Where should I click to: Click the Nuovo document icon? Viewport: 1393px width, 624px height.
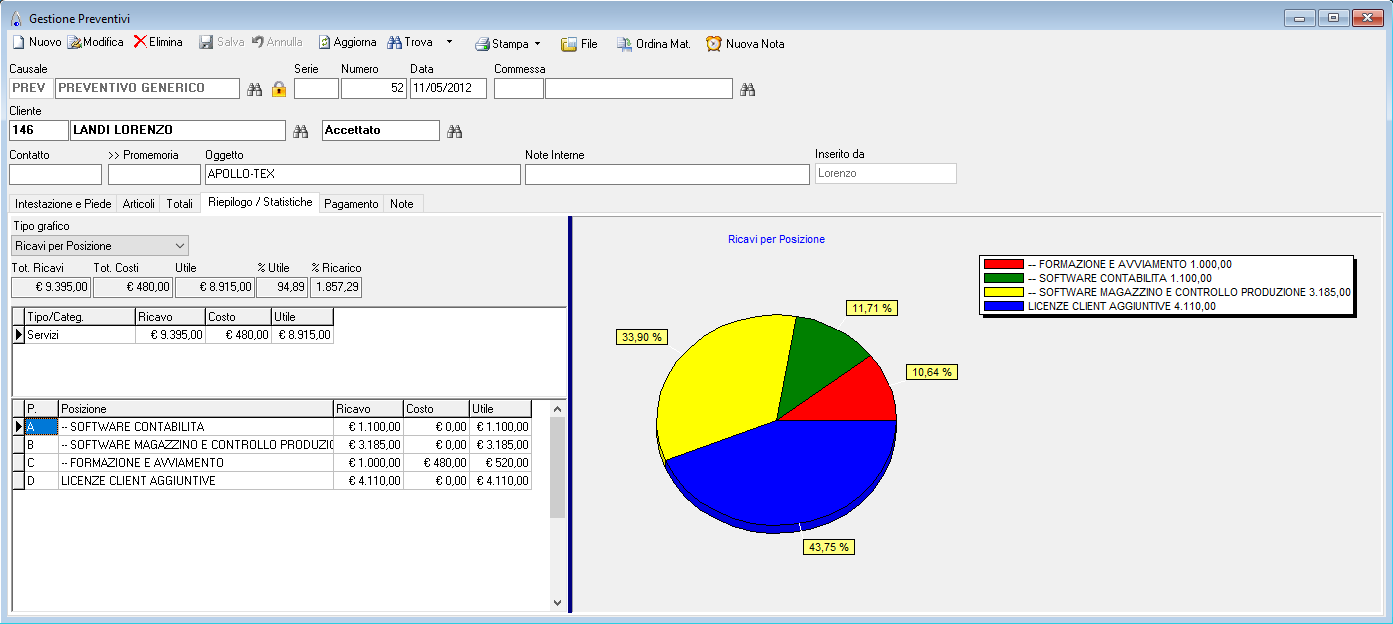(18, 43)
